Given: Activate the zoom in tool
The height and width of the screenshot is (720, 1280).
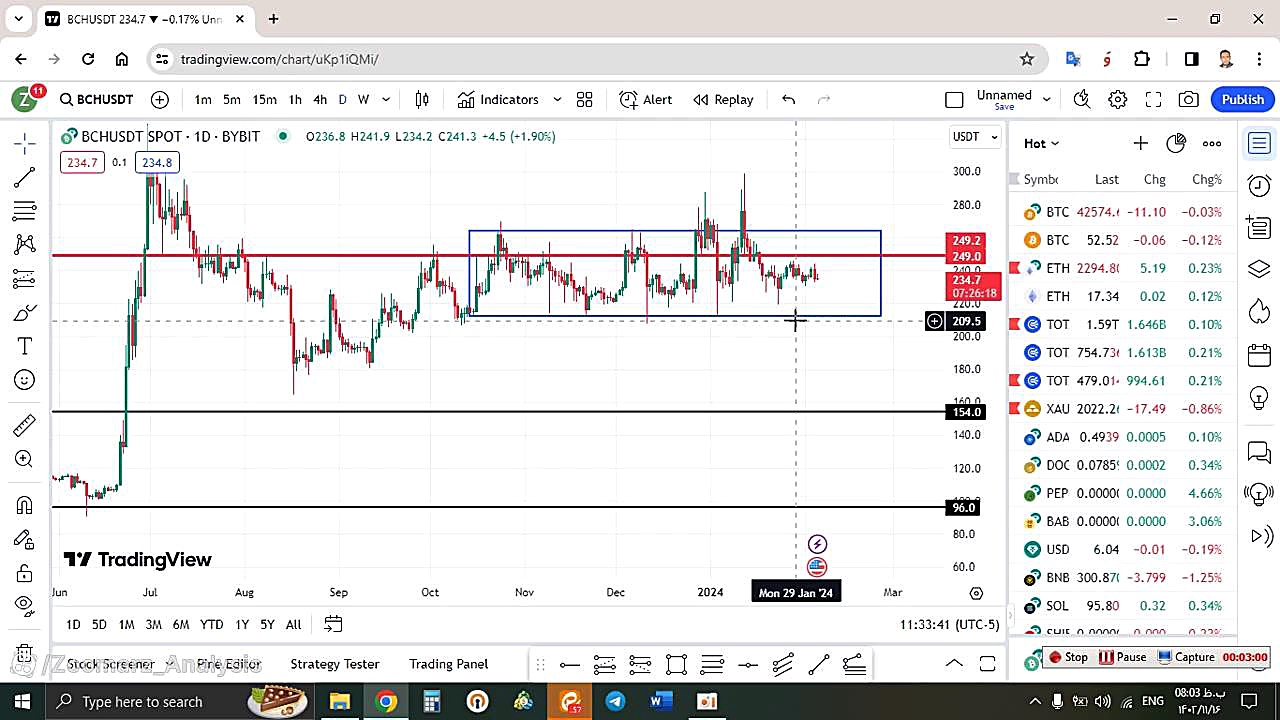Looking at the screenshot, I should pos(25,459).
